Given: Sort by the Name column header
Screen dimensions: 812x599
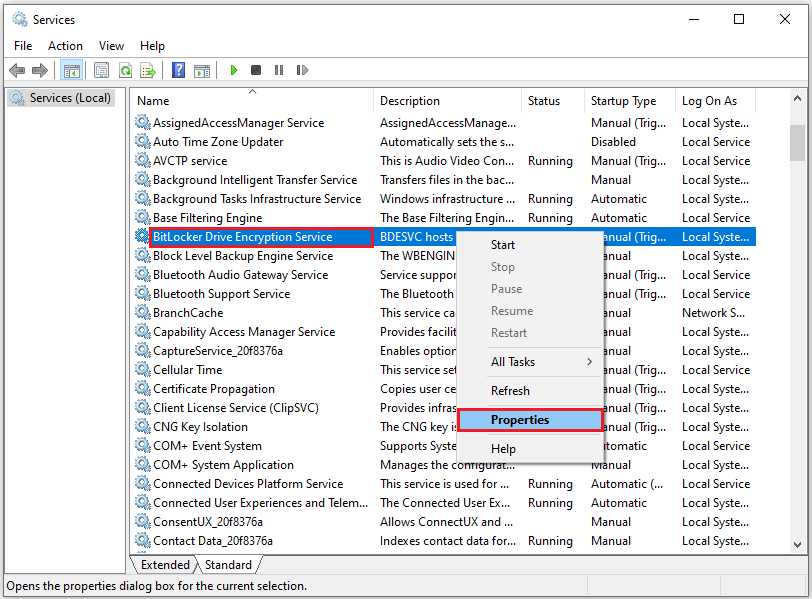Looking at the screenshot, I should [x=153, y=101].
